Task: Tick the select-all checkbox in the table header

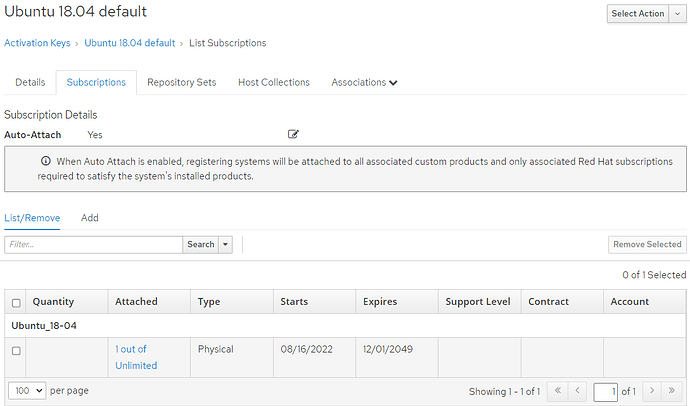Action: click(16, 303)
